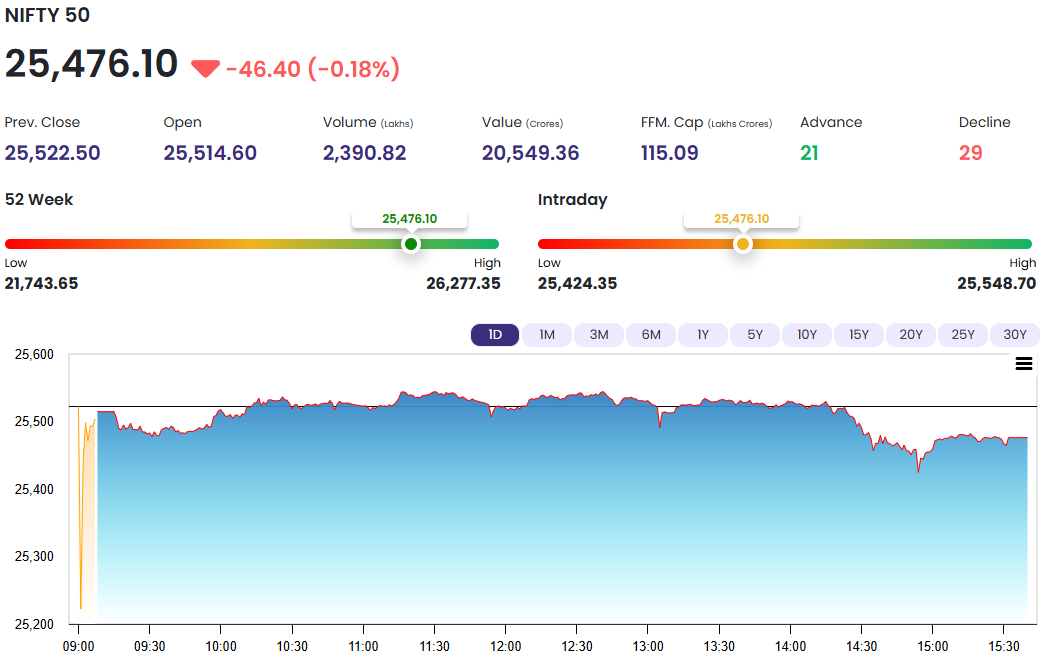Screen dimensions: 1044x663
Task: Select the 5Y chart range
Action: click(x=754, y=335)
